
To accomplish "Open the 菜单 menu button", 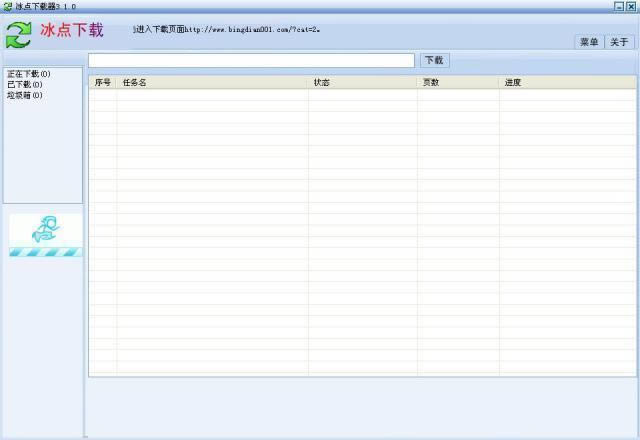I will pos(589,42).
